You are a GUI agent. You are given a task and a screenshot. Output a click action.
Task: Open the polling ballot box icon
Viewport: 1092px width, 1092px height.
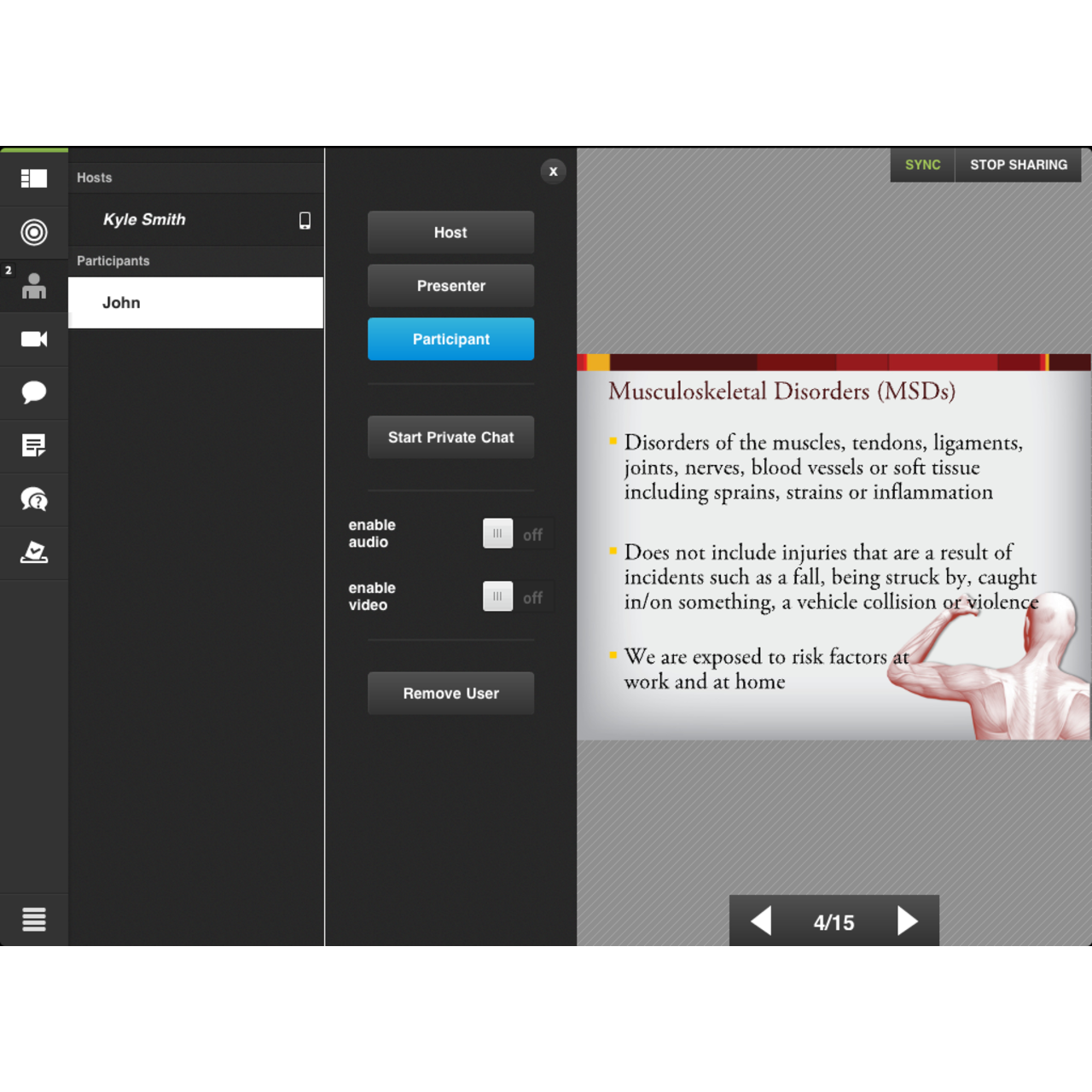point(34,553)
